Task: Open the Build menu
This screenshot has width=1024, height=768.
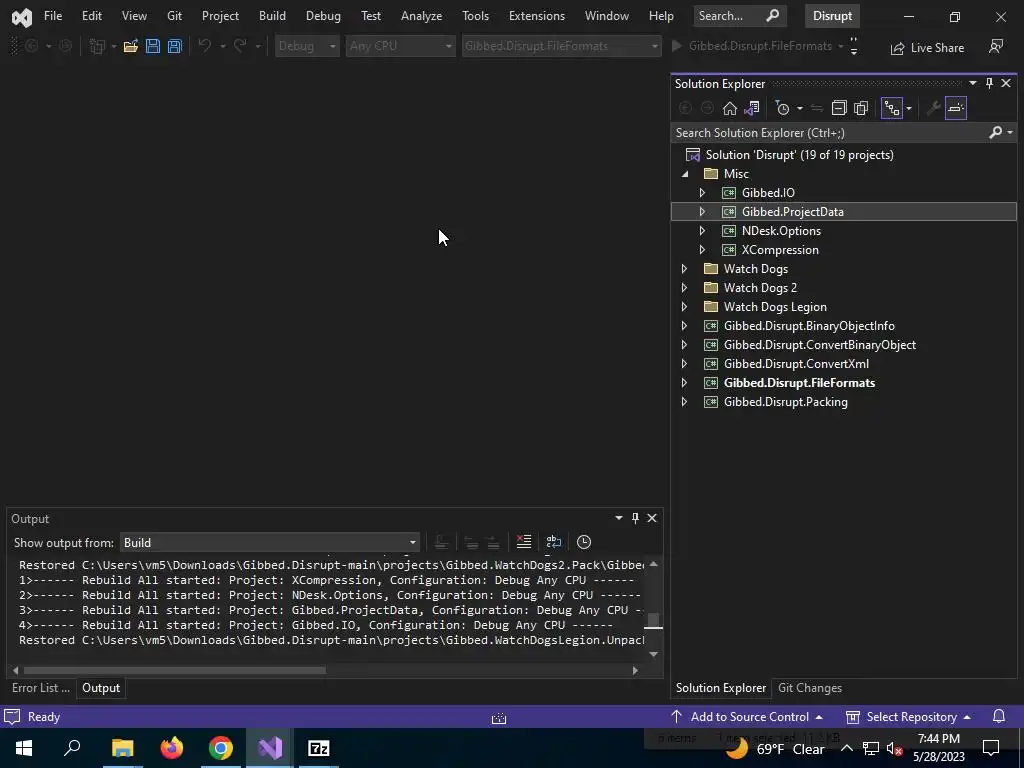Action: 272,16
